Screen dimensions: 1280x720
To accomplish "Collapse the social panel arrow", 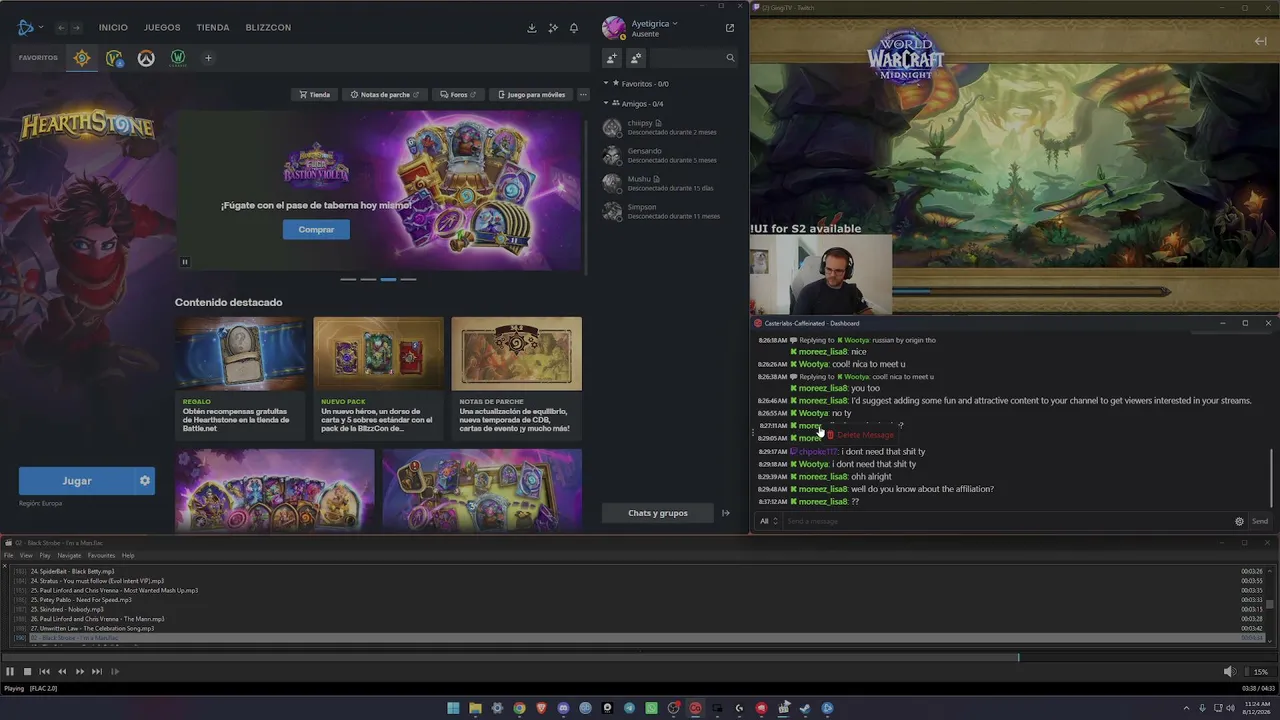I will tap(726, 513).
